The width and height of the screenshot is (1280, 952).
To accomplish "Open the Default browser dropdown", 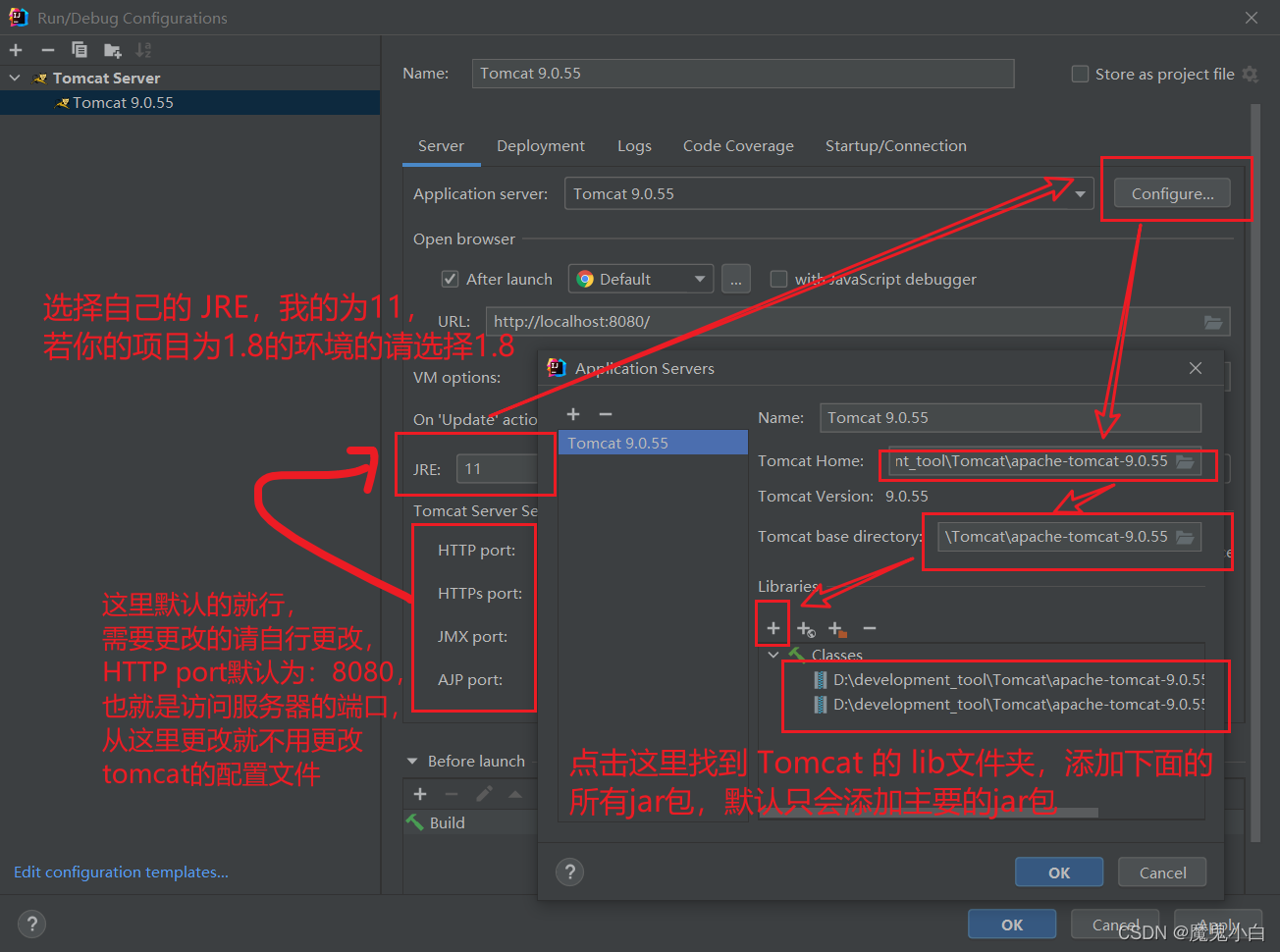I will [642, 279].
